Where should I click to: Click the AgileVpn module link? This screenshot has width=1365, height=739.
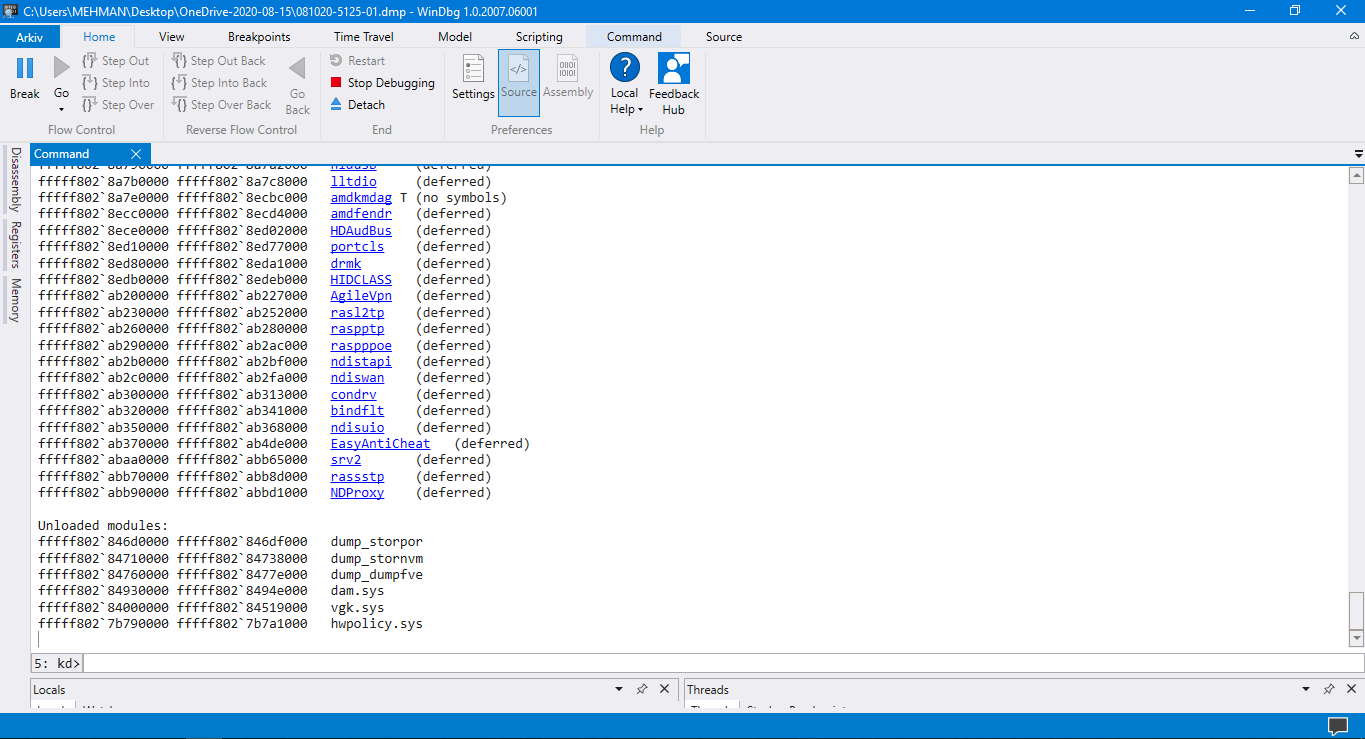[361, 296]
